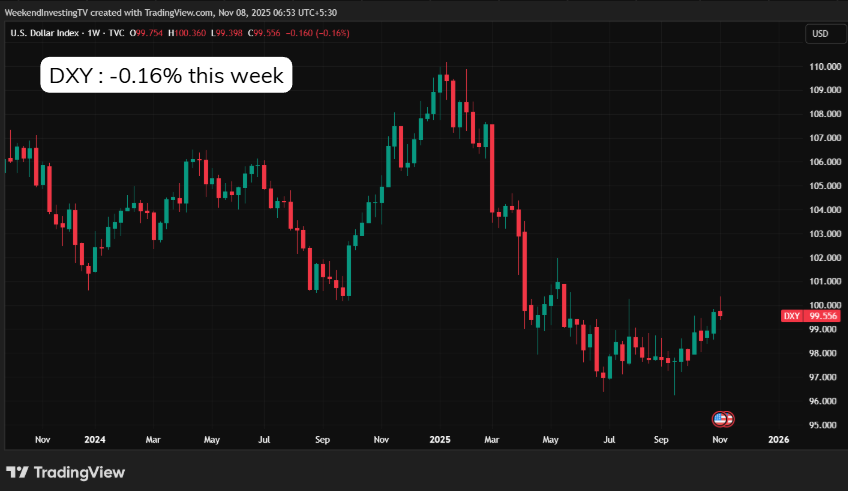Image resolution: width=848 pixels, height=491 pixels.
Task: Click the 95.000 price axis label
Action: tap(823, 425)
